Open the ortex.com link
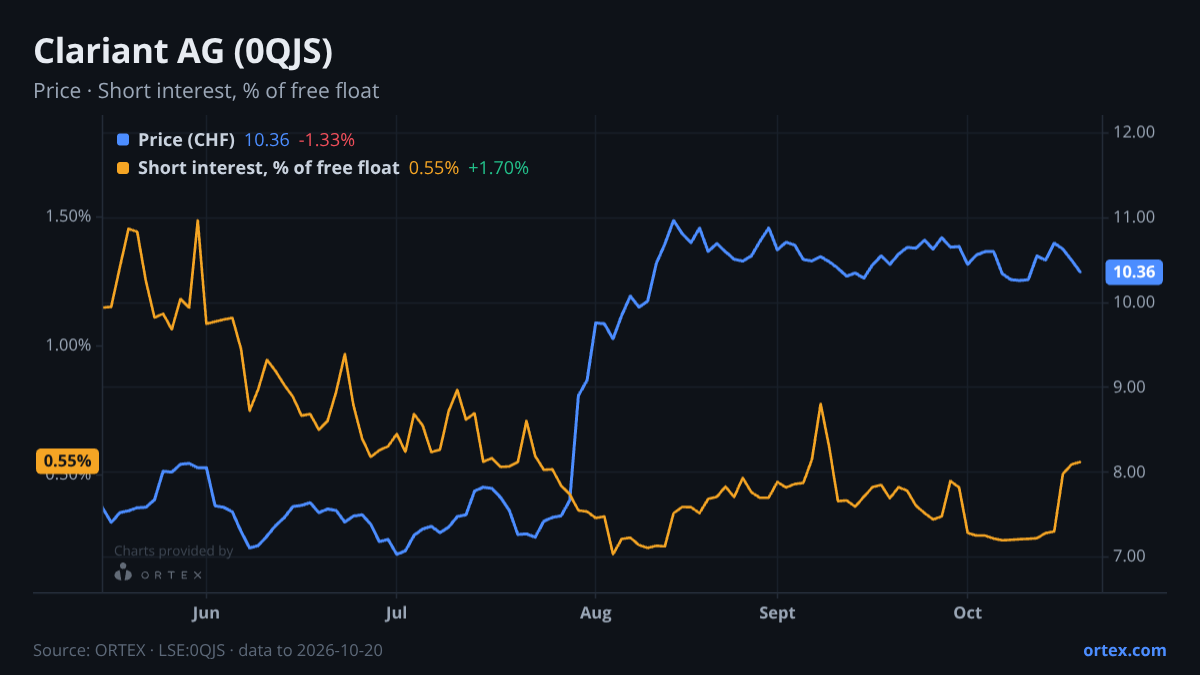 click(x=1125, y=650)
